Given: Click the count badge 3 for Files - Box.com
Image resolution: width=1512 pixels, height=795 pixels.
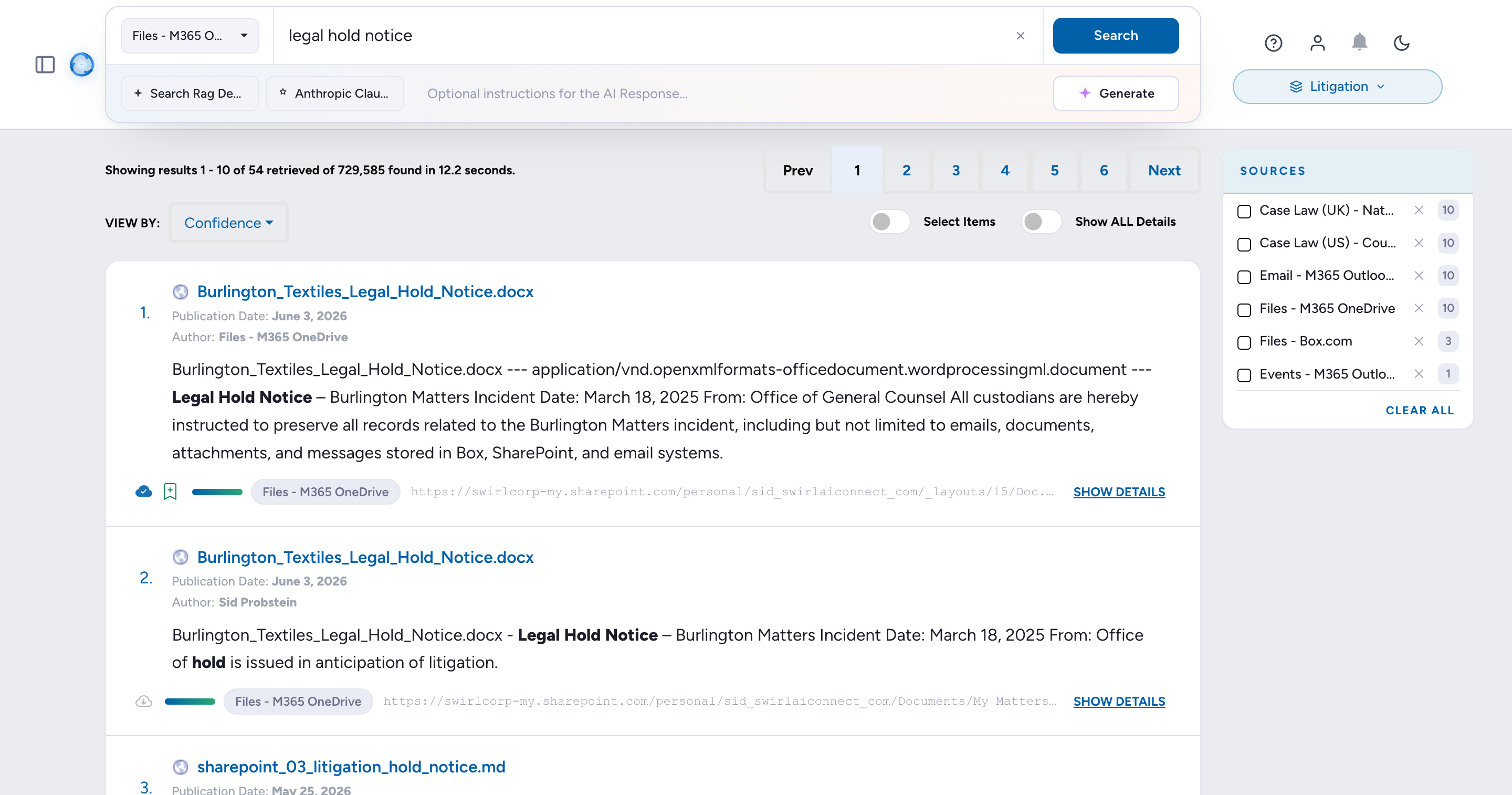Looking at the screenshot, I should click(1447, 341).
